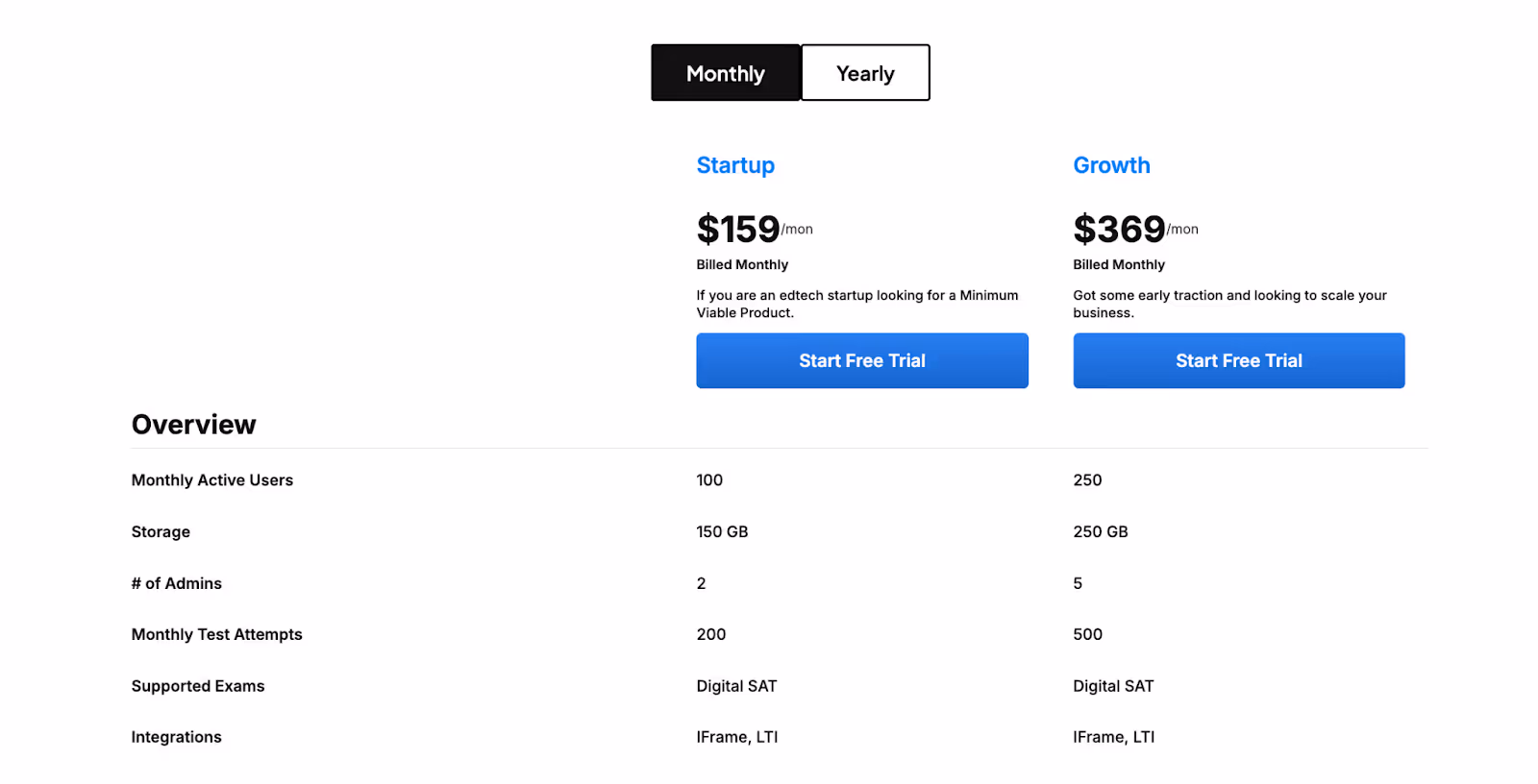Click the 150 GB Startup storage value
The width and height of the screenshot is (1538, 784).
(722, 532)
